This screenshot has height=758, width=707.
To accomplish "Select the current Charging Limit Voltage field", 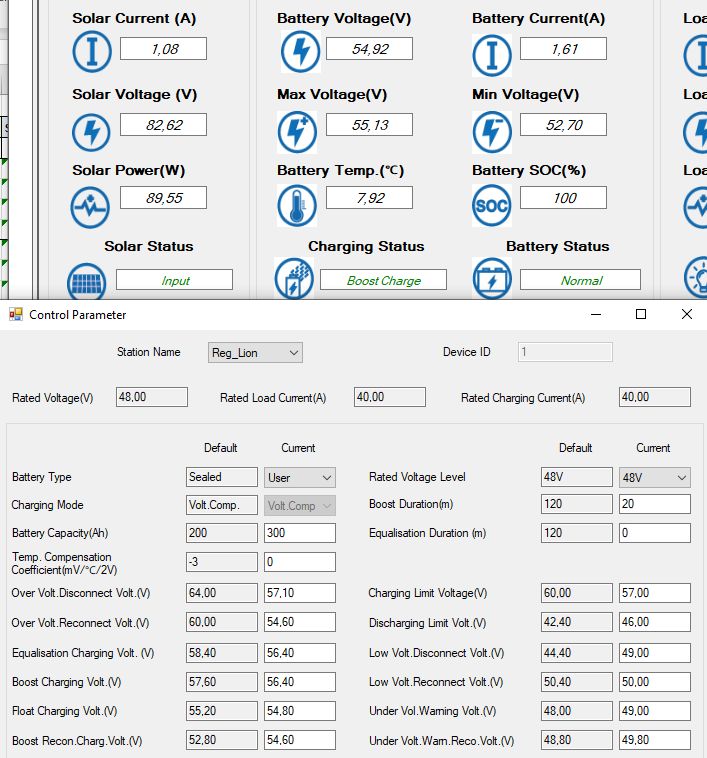I will click(x=654, y=593).
